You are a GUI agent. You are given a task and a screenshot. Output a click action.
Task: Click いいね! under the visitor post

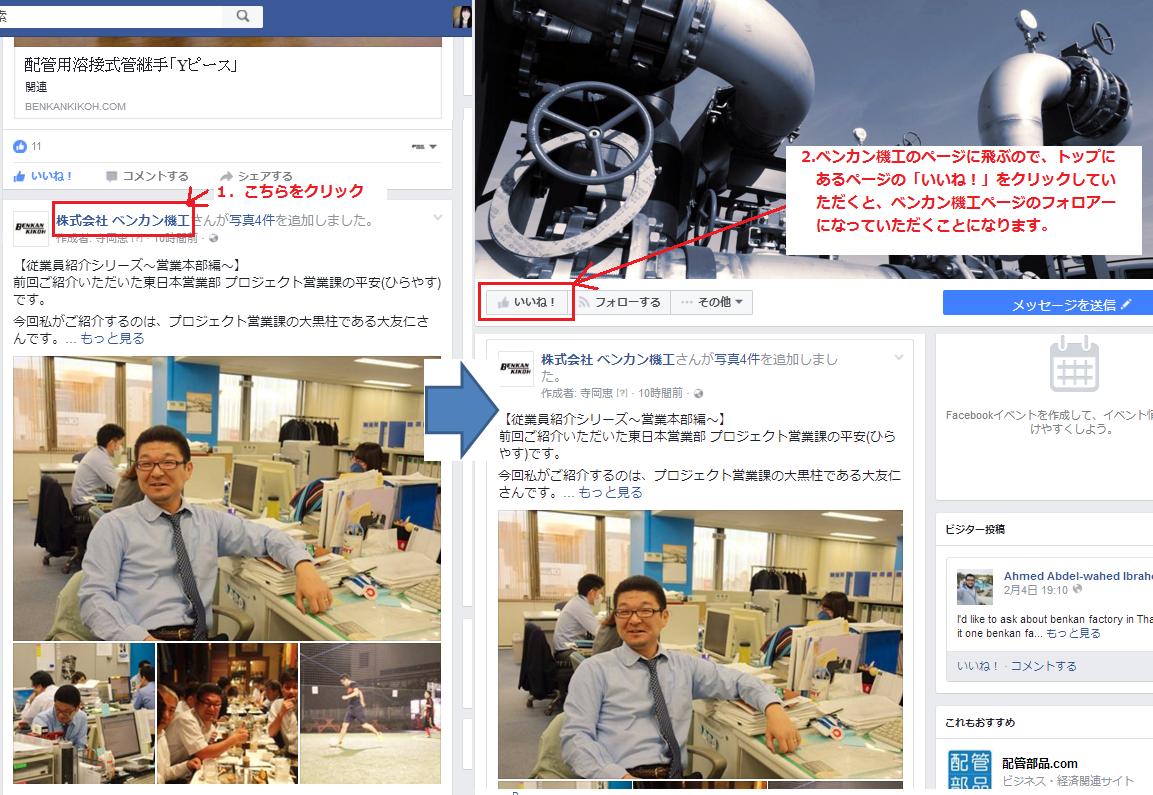pyautogui.click(x=977, y=666)
